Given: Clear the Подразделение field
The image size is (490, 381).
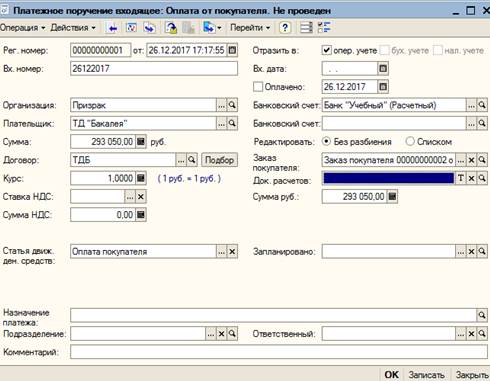Looking at the screenshot, I should pos(222,334).
